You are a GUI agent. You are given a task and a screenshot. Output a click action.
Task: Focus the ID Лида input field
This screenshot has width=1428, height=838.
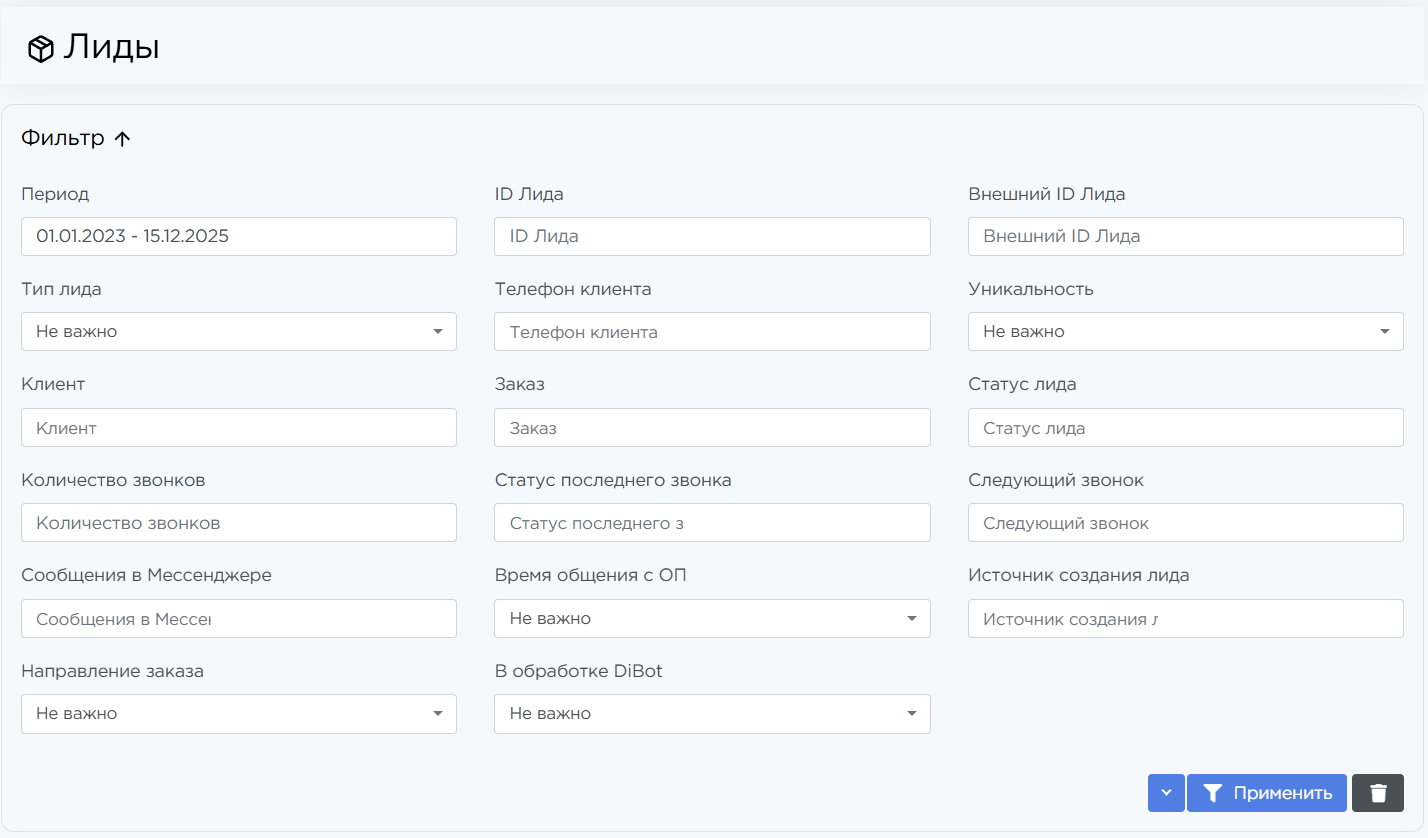[711, 236]
